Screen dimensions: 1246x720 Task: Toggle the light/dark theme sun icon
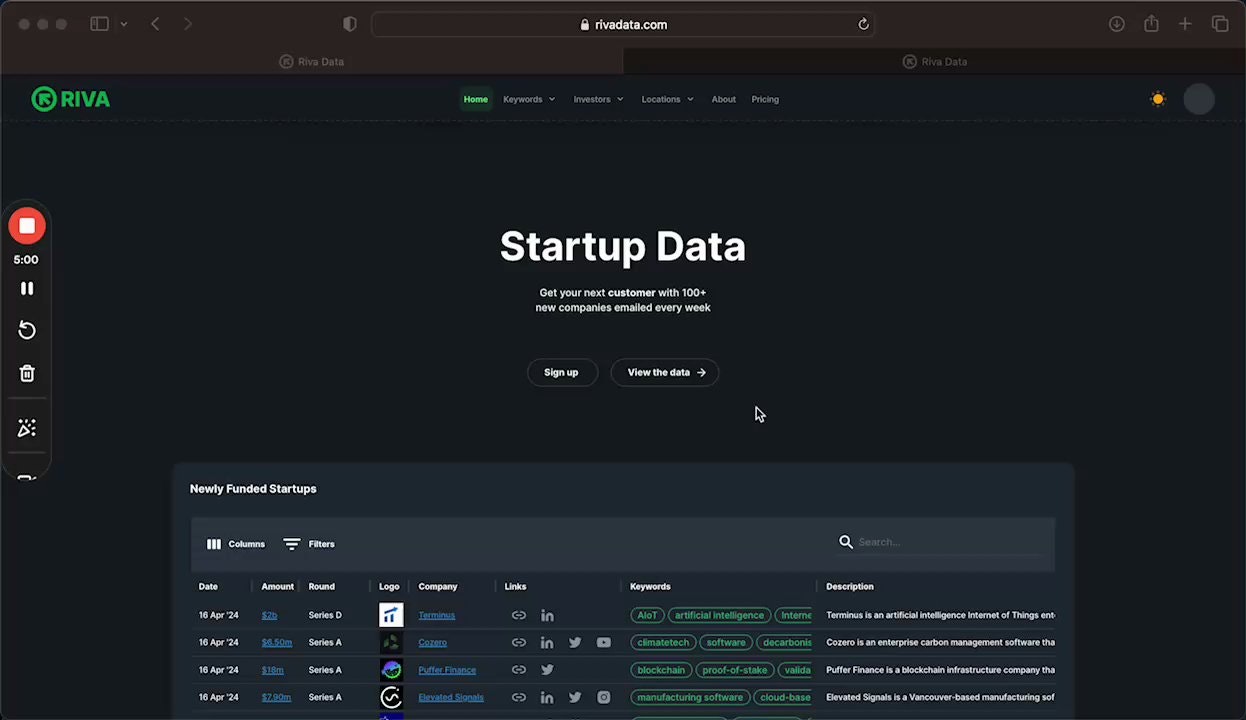1158,99
